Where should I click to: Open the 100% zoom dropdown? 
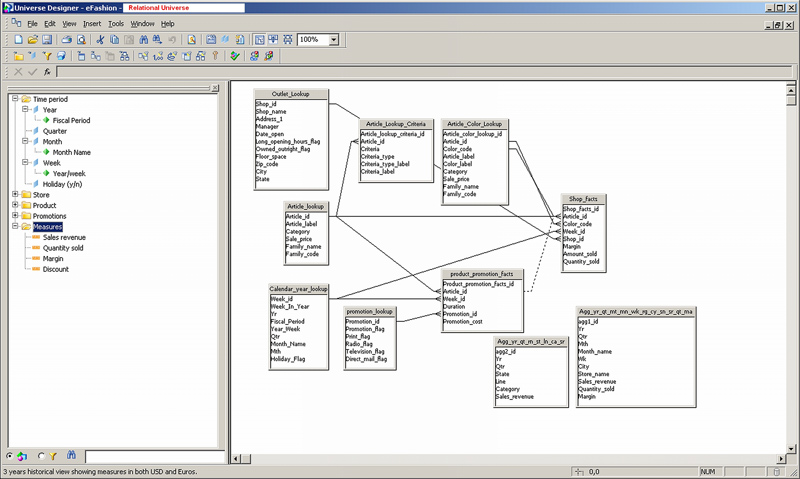(x=334, y=39)
